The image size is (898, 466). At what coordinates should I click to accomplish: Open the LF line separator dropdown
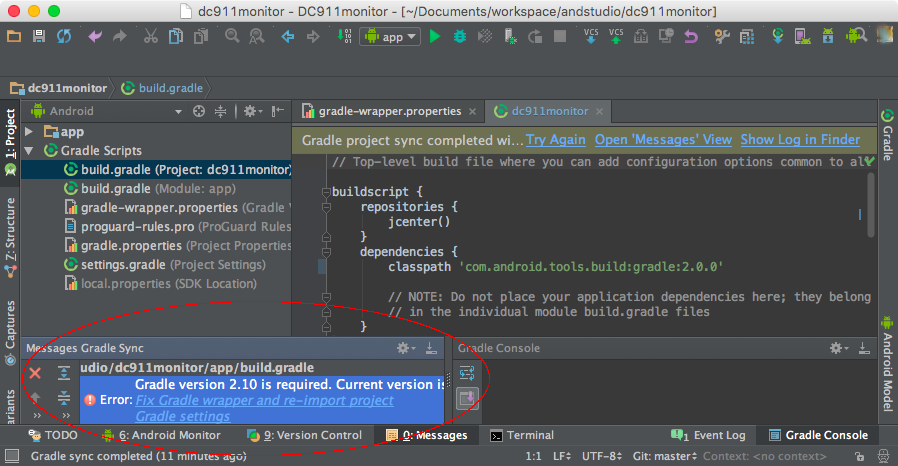pos(562,456)
